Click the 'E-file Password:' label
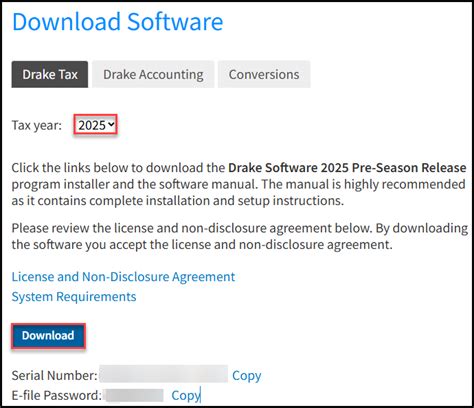The image size is (474, 408). (x=57, y=395)
